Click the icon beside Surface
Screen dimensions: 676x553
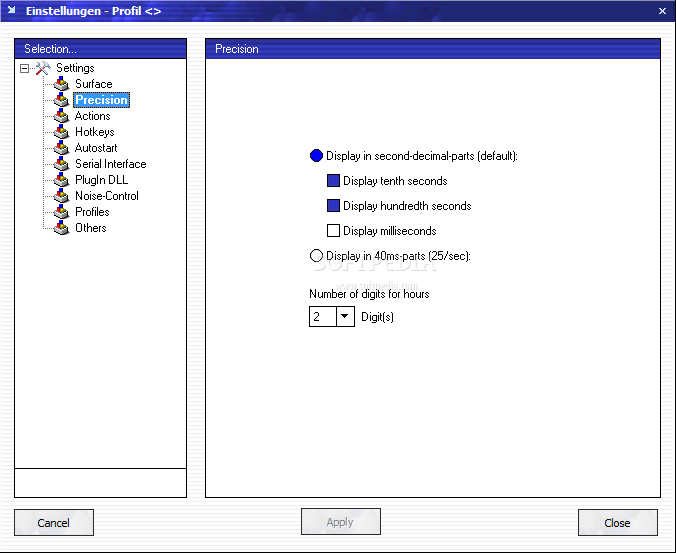[62, 84]
